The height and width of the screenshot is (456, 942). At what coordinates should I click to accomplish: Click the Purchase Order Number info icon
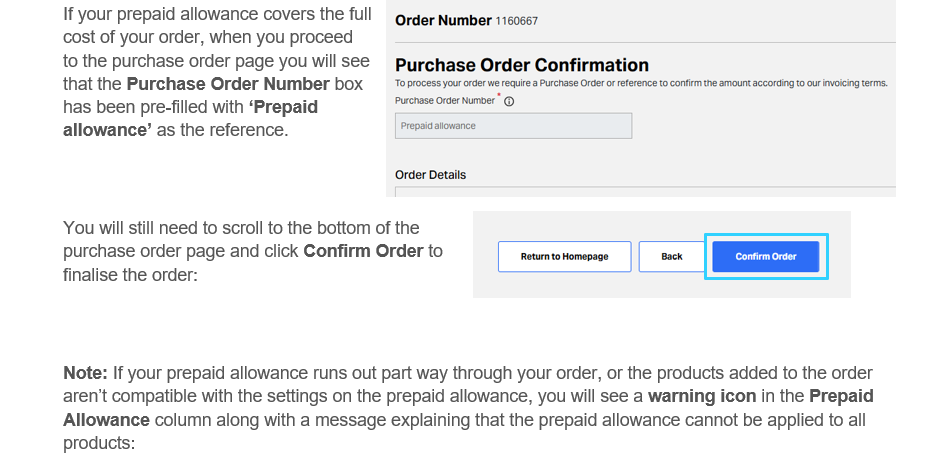click(x=510, y=101)
